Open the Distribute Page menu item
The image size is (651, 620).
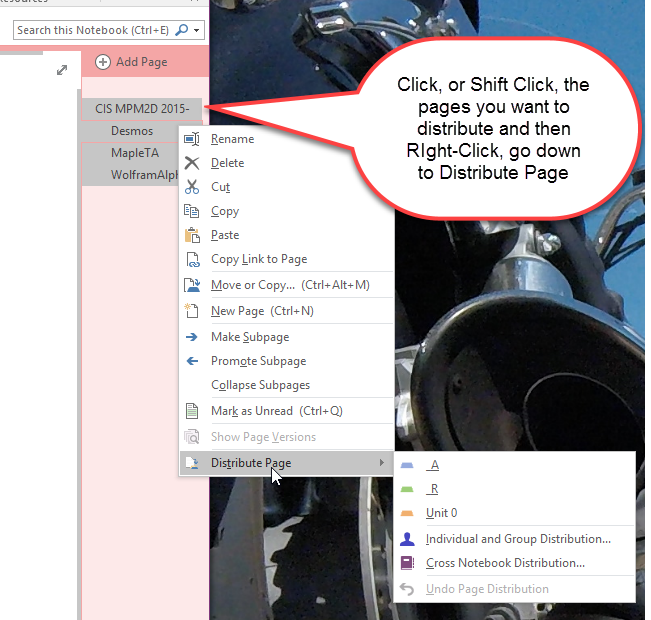pos(286,463)
